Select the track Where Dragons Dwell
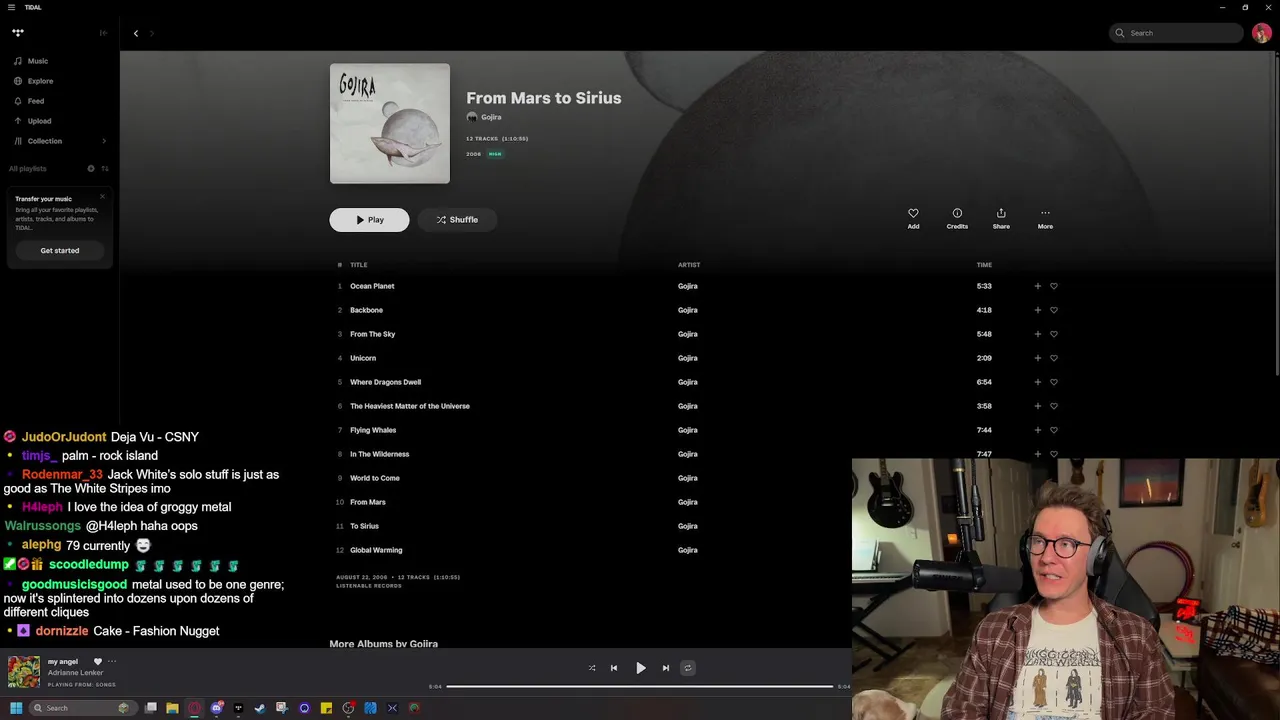The height and width of the screenshot is (720, 1280). tap(385, 382)
